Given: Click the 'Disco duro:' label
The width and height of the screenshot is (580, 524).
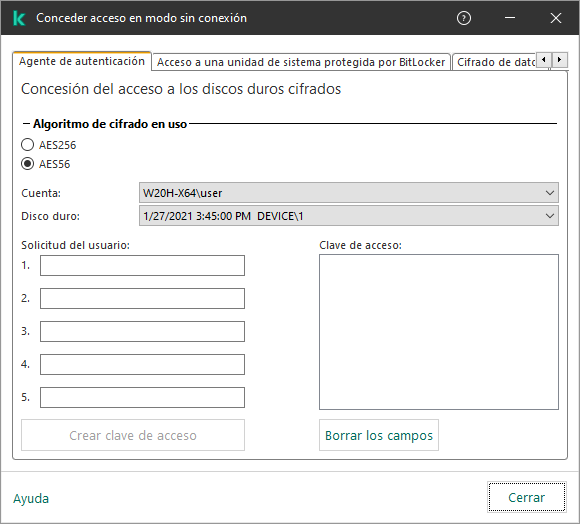Looking at the screenshot, I should pos(51,216).
